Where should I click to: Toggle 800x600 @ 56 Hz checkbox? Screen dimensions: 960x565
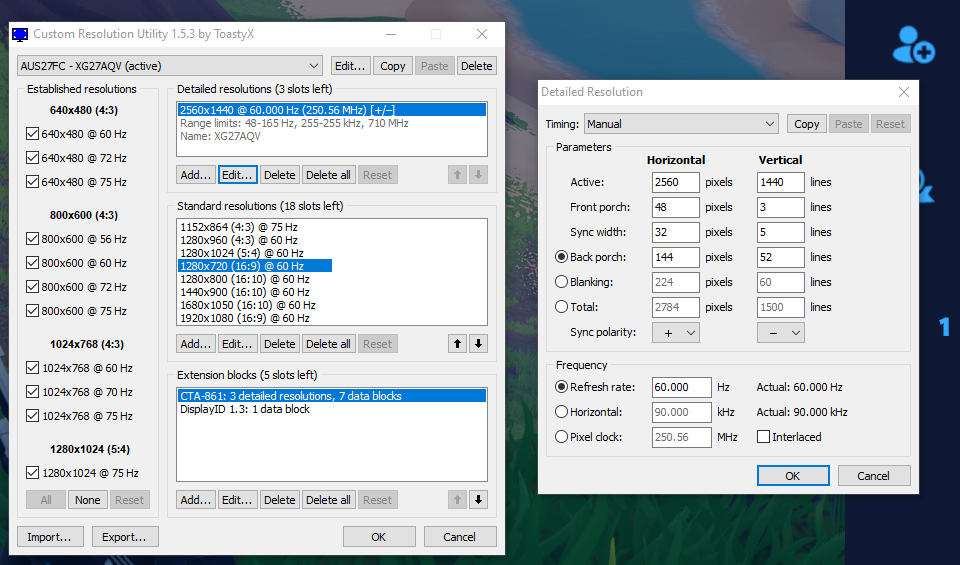tap(32, 239)
